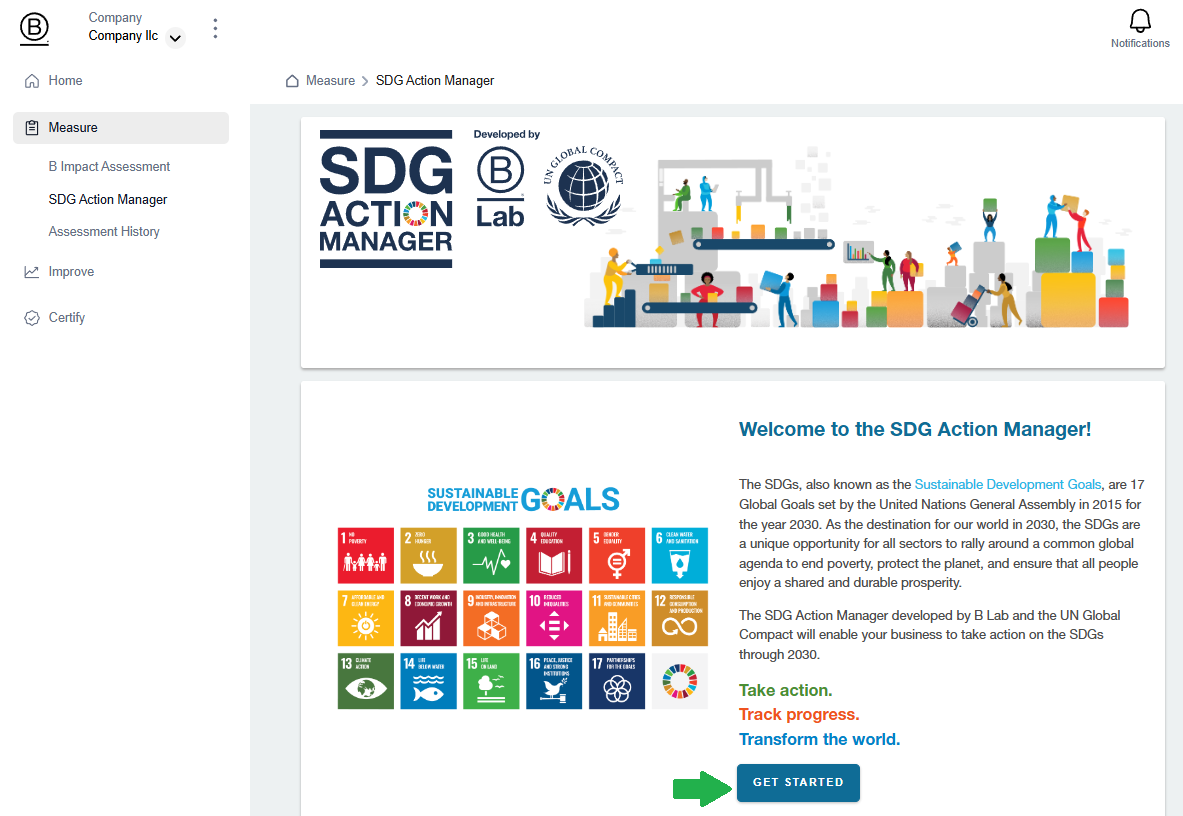This screenshot has height=816, width=1183.
Task: Go to Home in sidebar
Action: [121, 81]
